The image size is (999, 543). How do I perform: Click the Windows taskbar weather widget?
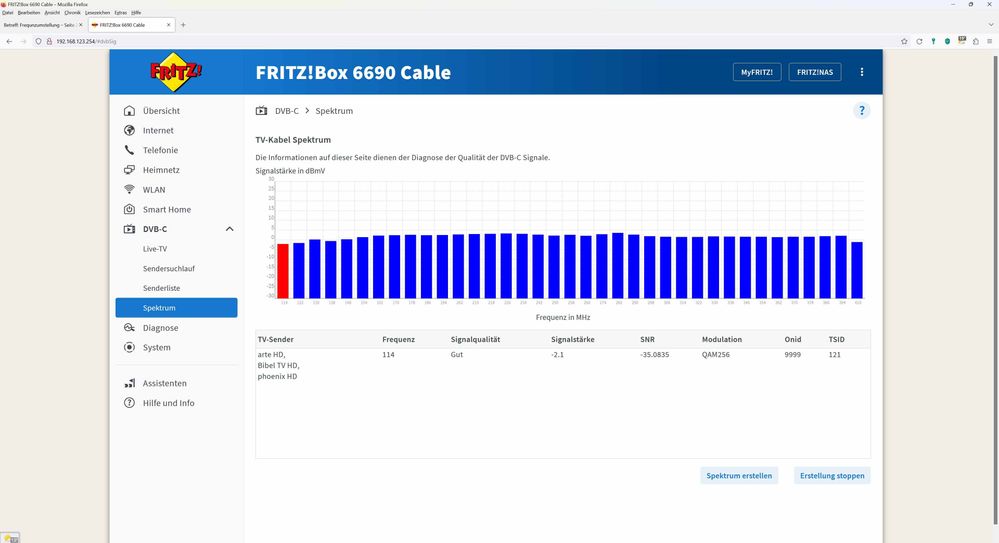[10, 538]
